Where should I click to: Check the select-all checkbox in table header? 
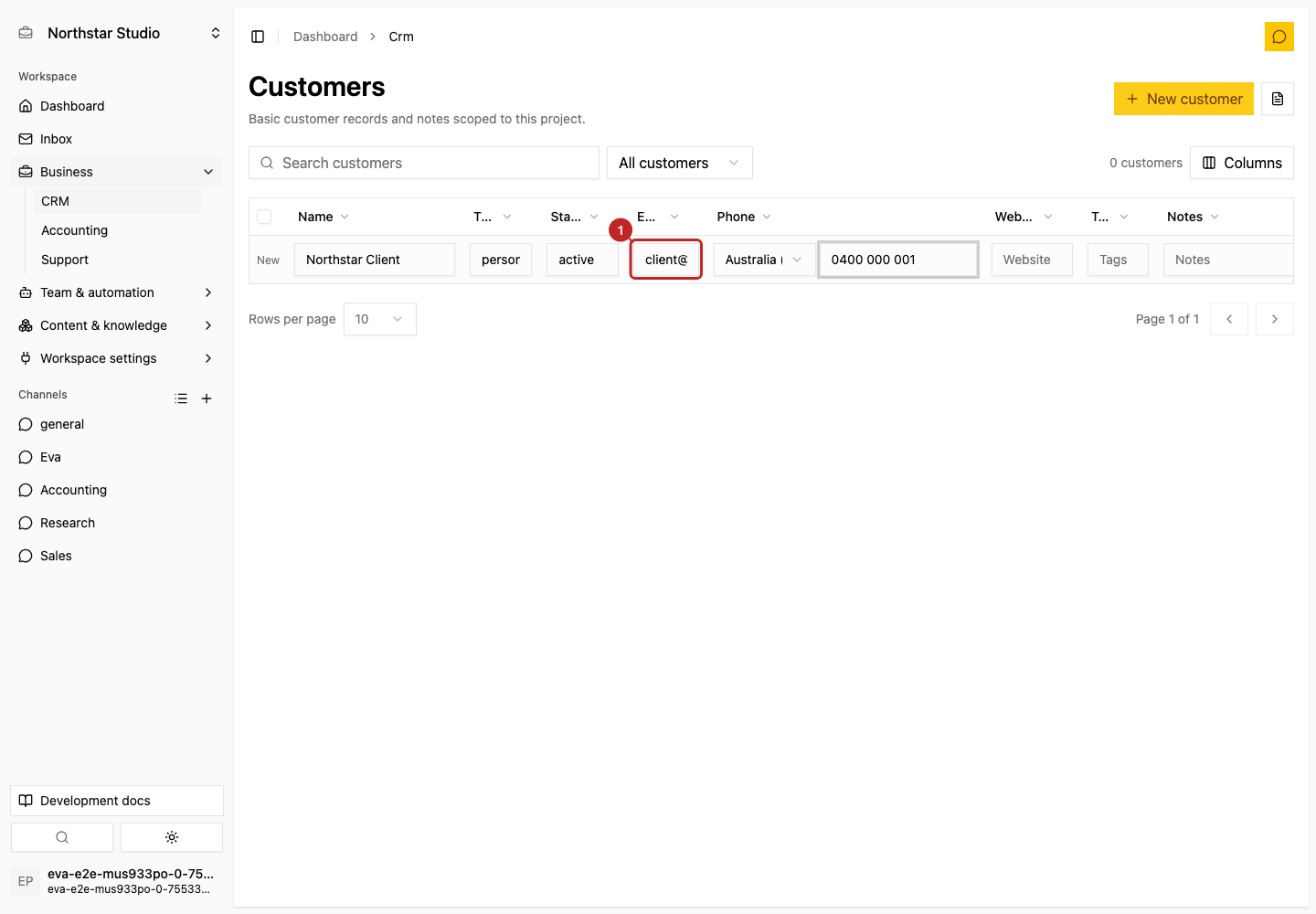264,217
